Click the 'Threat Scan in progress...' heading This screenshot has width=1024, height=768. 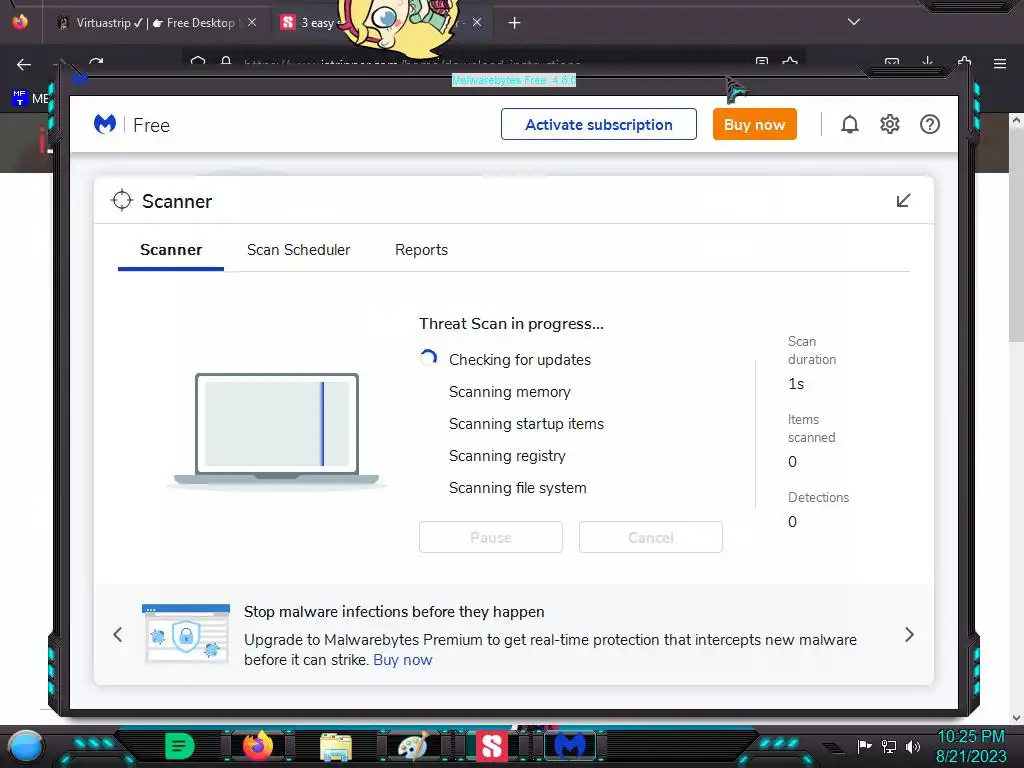tap(511, 324)
